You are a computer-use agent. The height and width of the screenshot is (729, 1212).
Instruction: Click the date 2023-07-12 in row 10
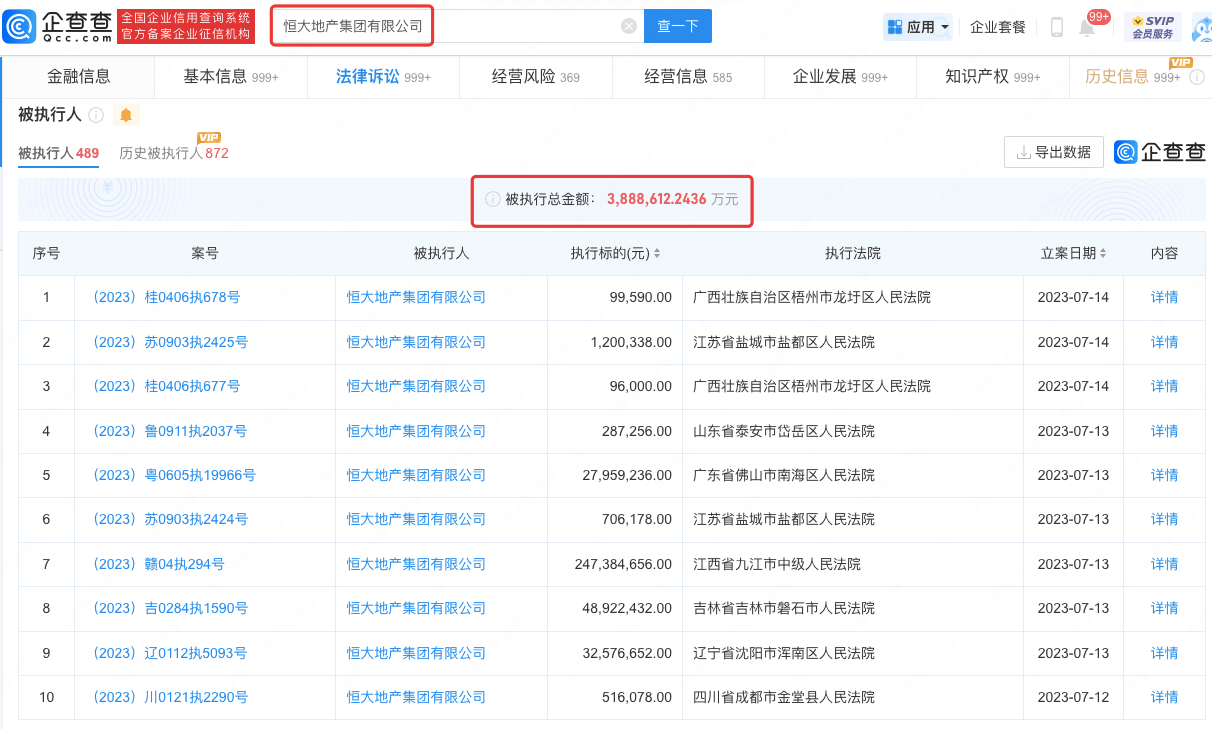click(1073, 697)
